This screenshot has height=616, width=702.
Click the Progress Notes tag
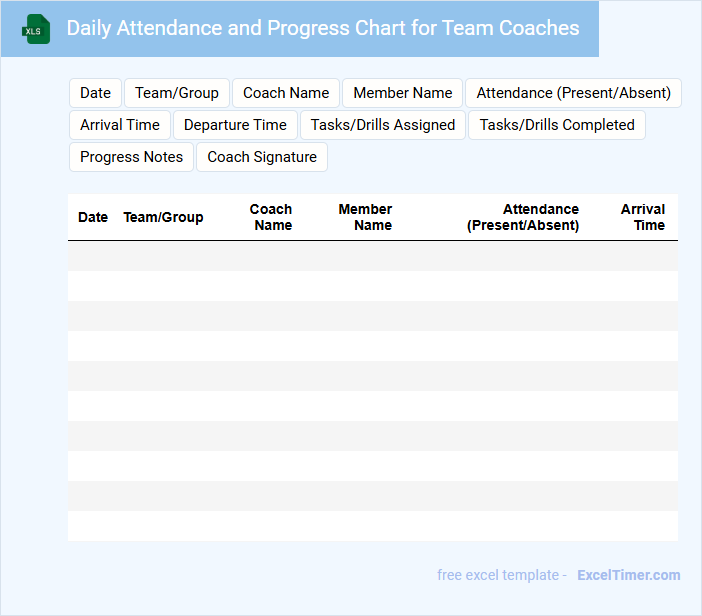(x=132, y=157)
